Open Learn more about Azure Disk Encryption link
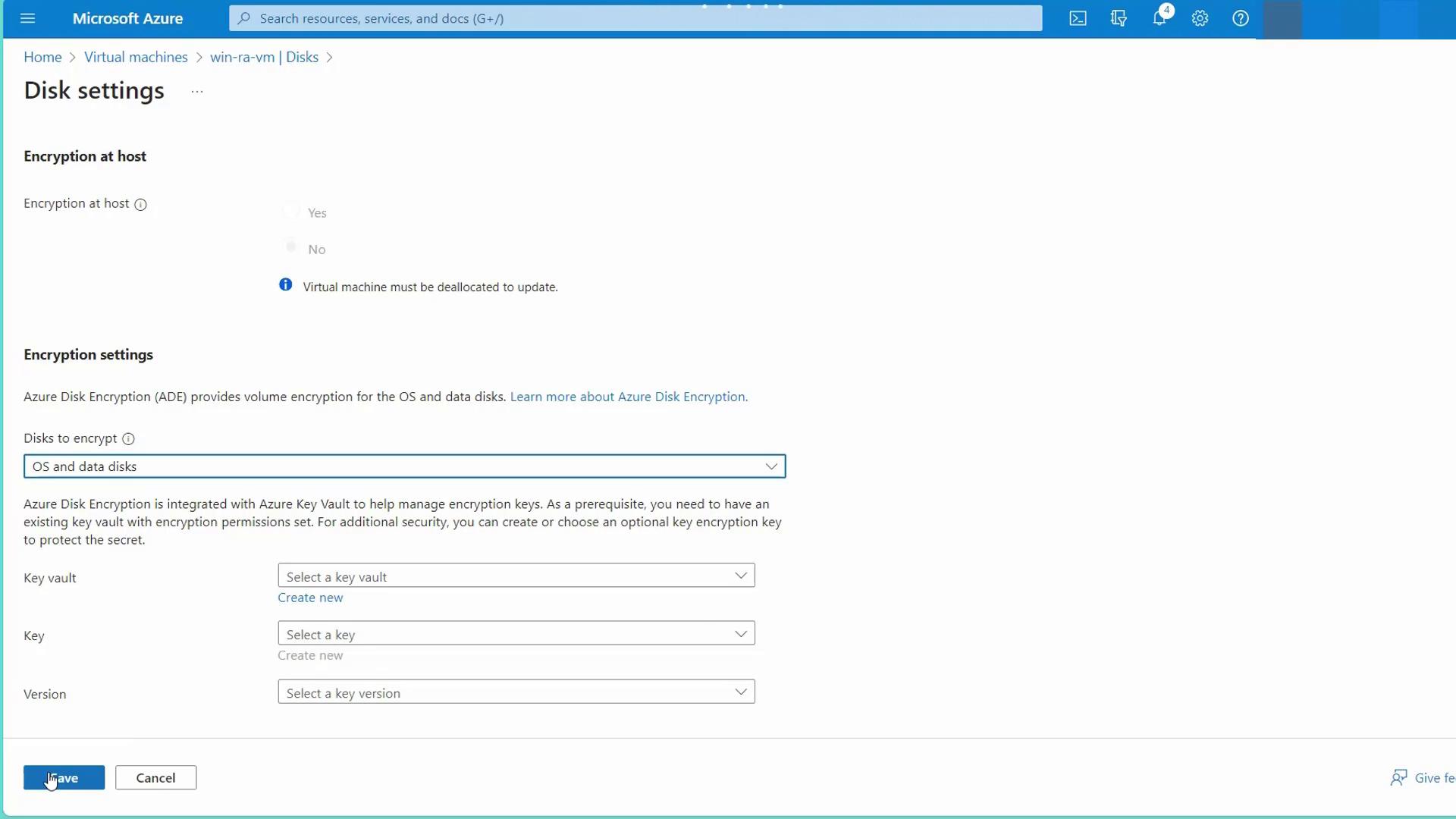Image resolution: width=1456 pixels, height=819 pixels. 628,397
